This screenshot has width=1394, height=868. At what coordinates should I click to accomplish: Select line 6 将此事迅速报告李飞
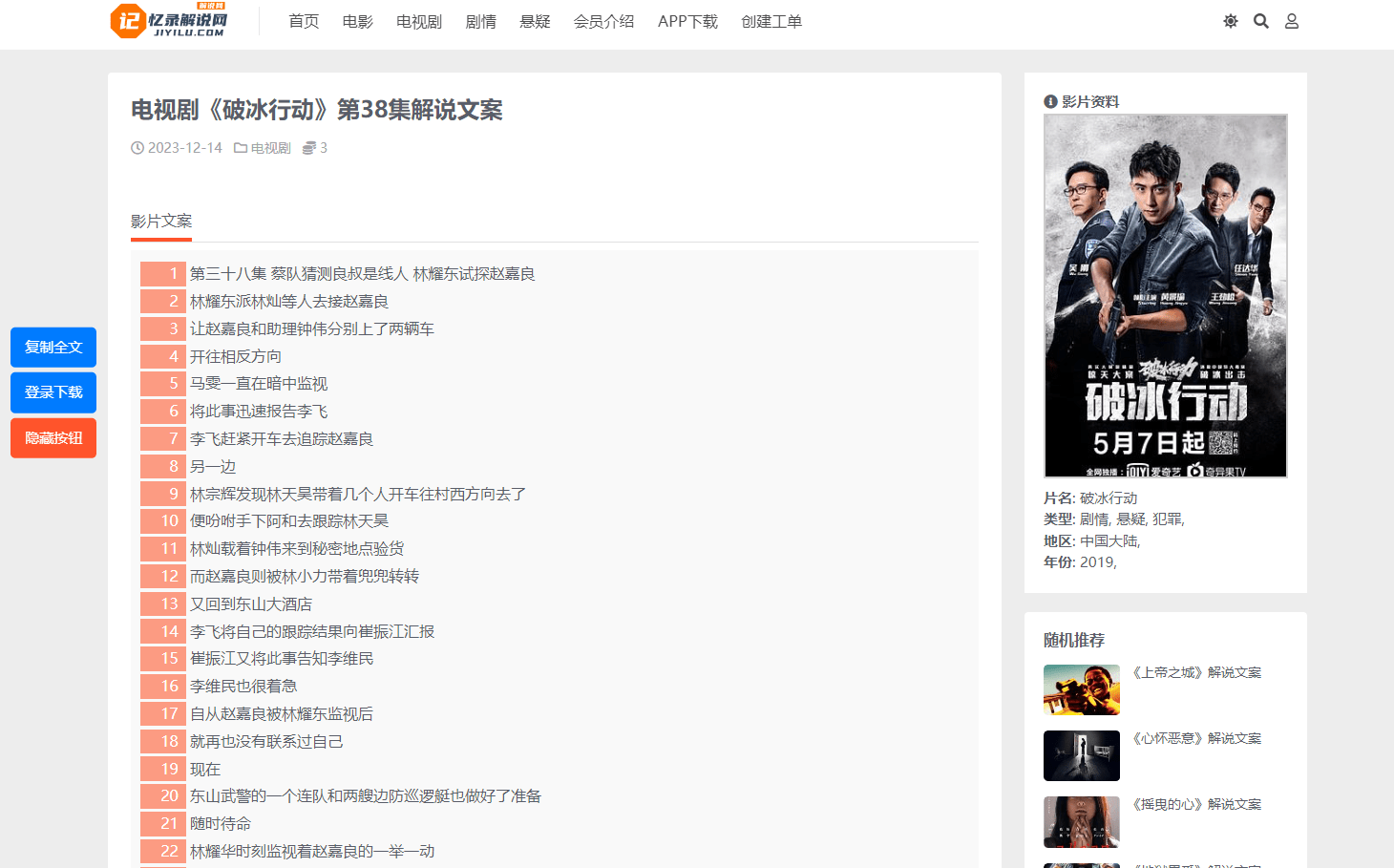[x=259, y=412]
